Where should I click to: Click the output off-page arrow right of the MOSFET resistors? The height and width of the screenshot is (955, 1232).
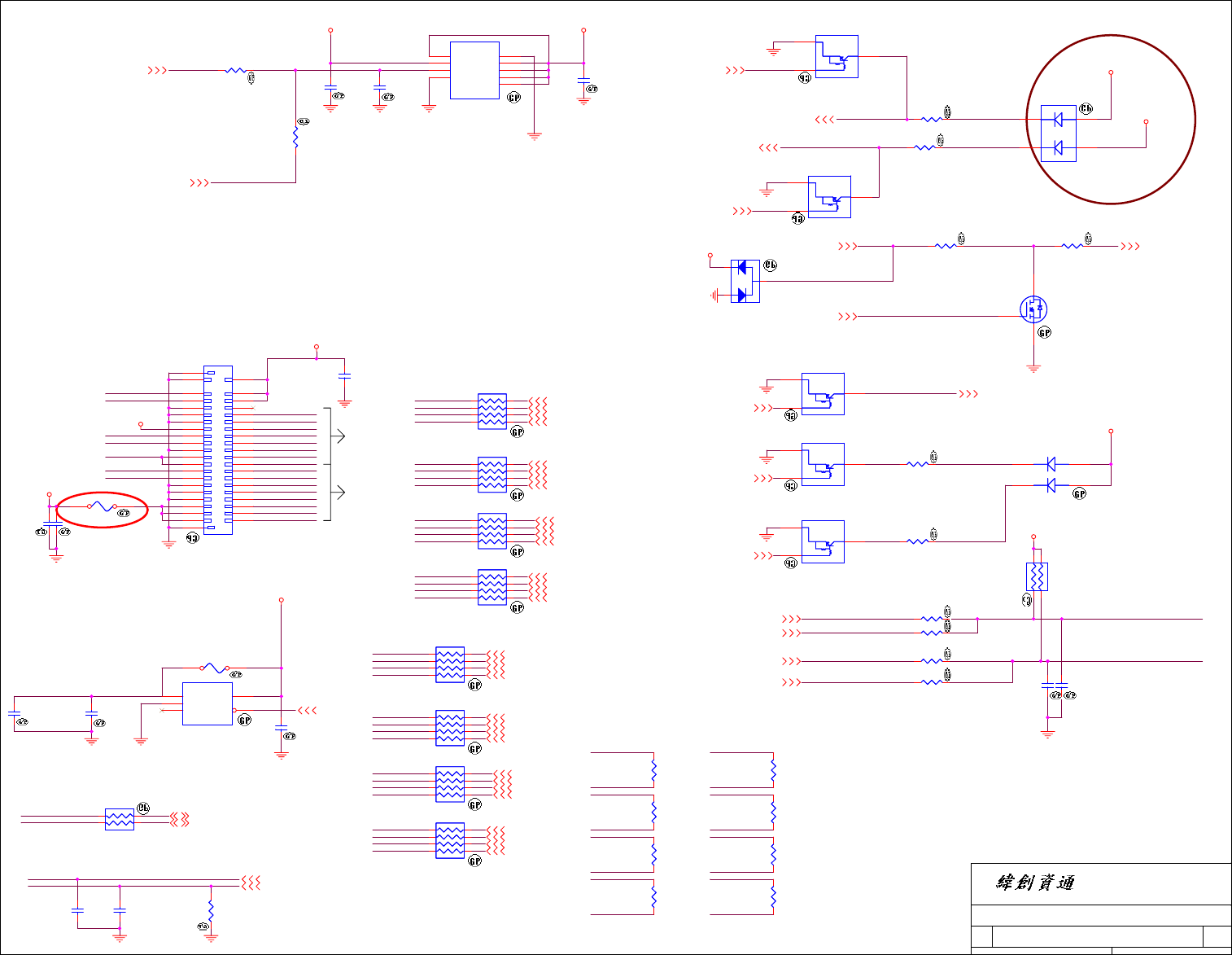click(1130, 246)
